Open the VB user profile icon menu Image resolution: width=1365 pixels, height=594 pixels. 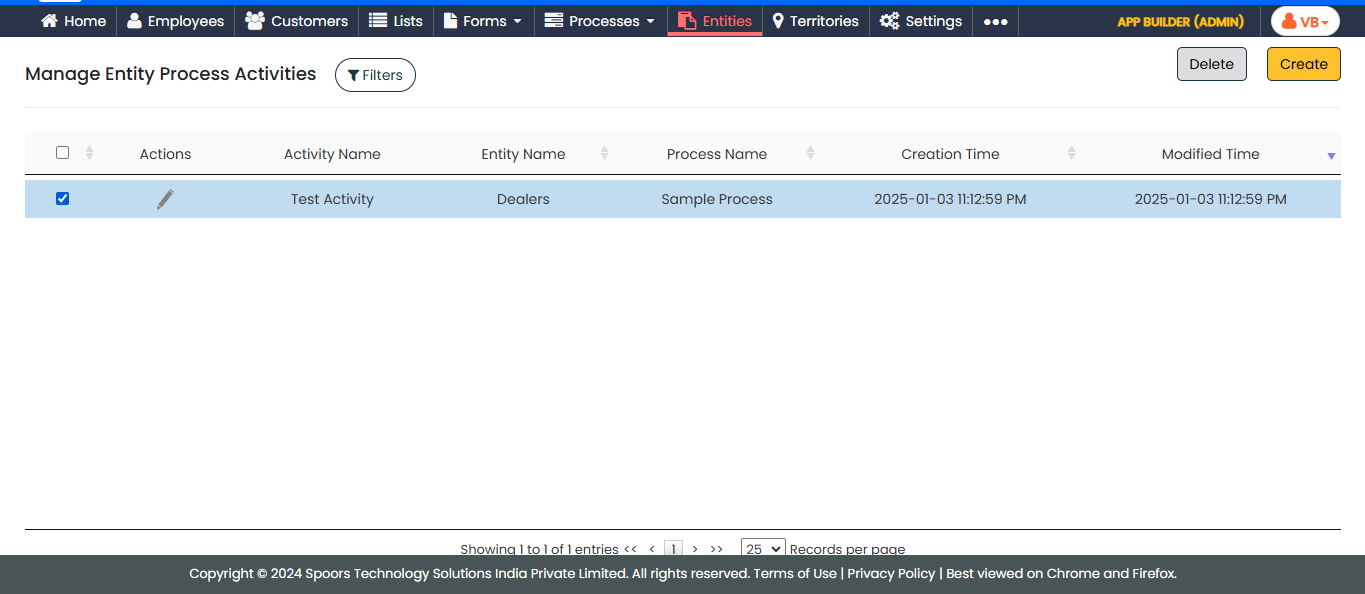click(1305, 21)
